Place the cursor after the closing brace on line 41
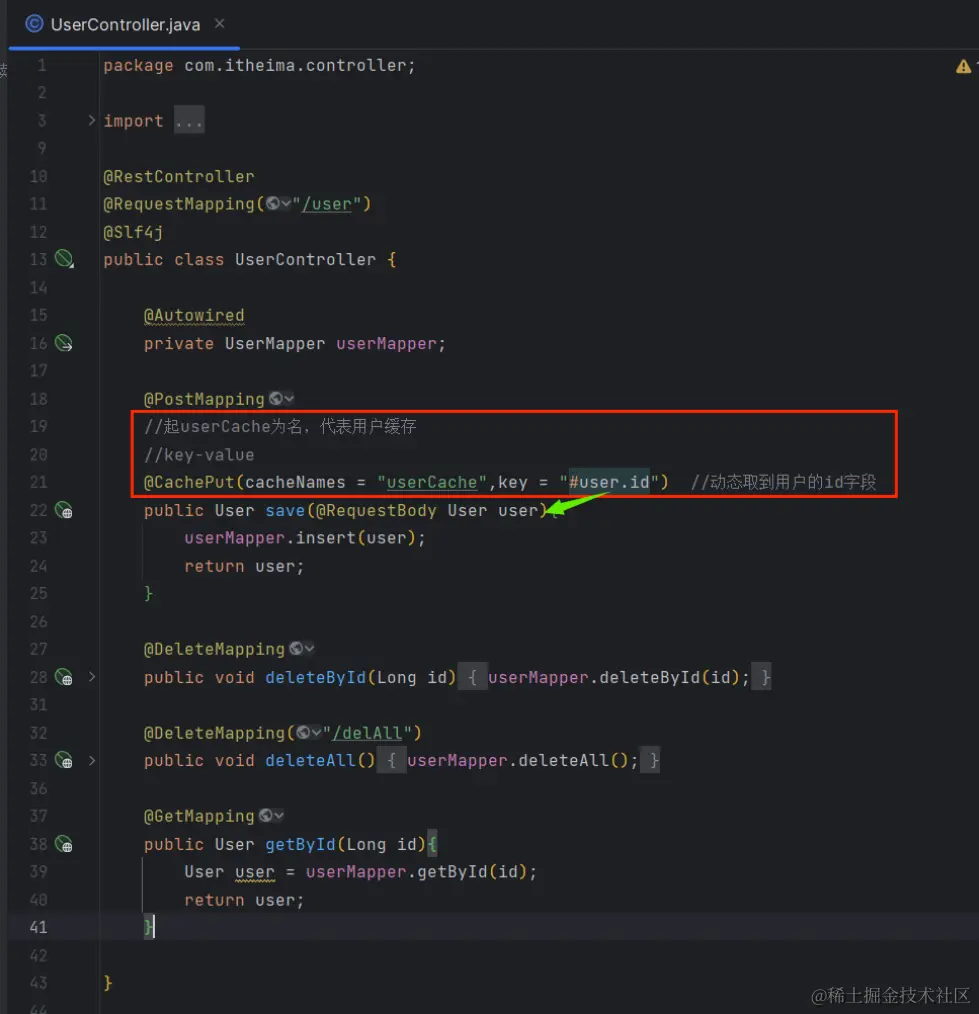 coord(155,927)
